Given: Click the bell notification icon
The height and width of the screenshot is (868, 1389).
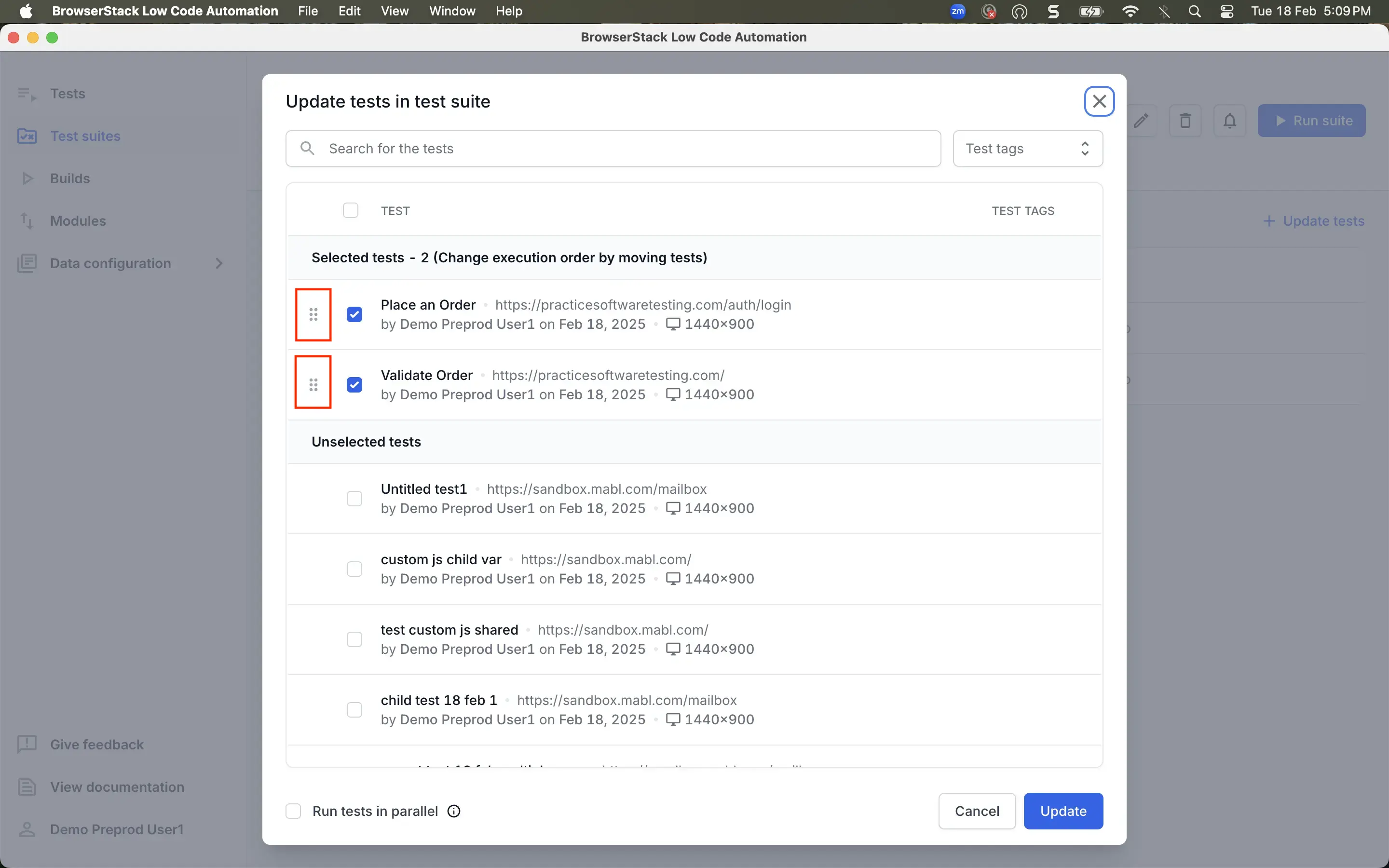Looking at the screenshot, I should tap(1229, 121).
